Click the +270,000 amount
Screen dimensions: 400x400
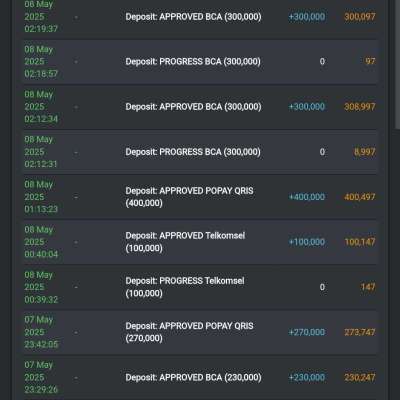pyautogui.click(x=307, y=332)
